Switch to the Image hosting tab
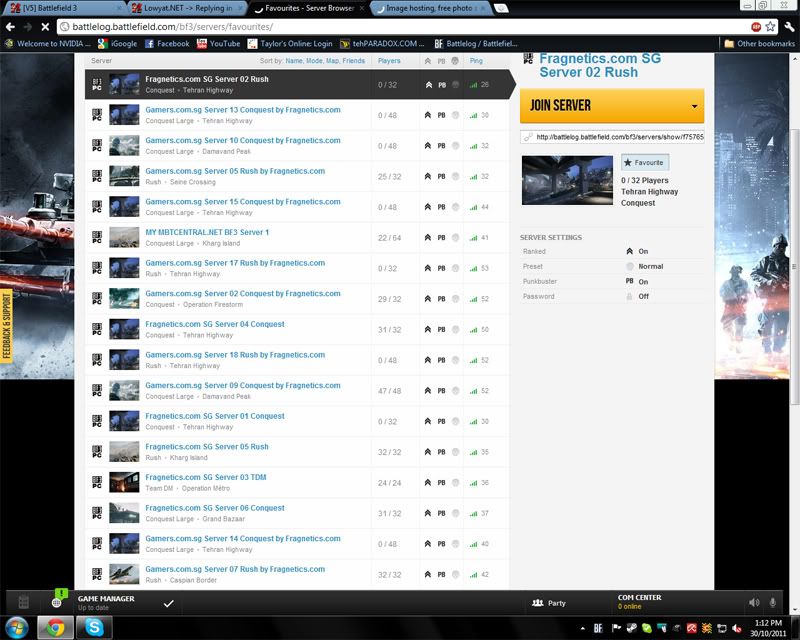Image resolution: width=800 pixels, height=640 pixels. [431, 8]
